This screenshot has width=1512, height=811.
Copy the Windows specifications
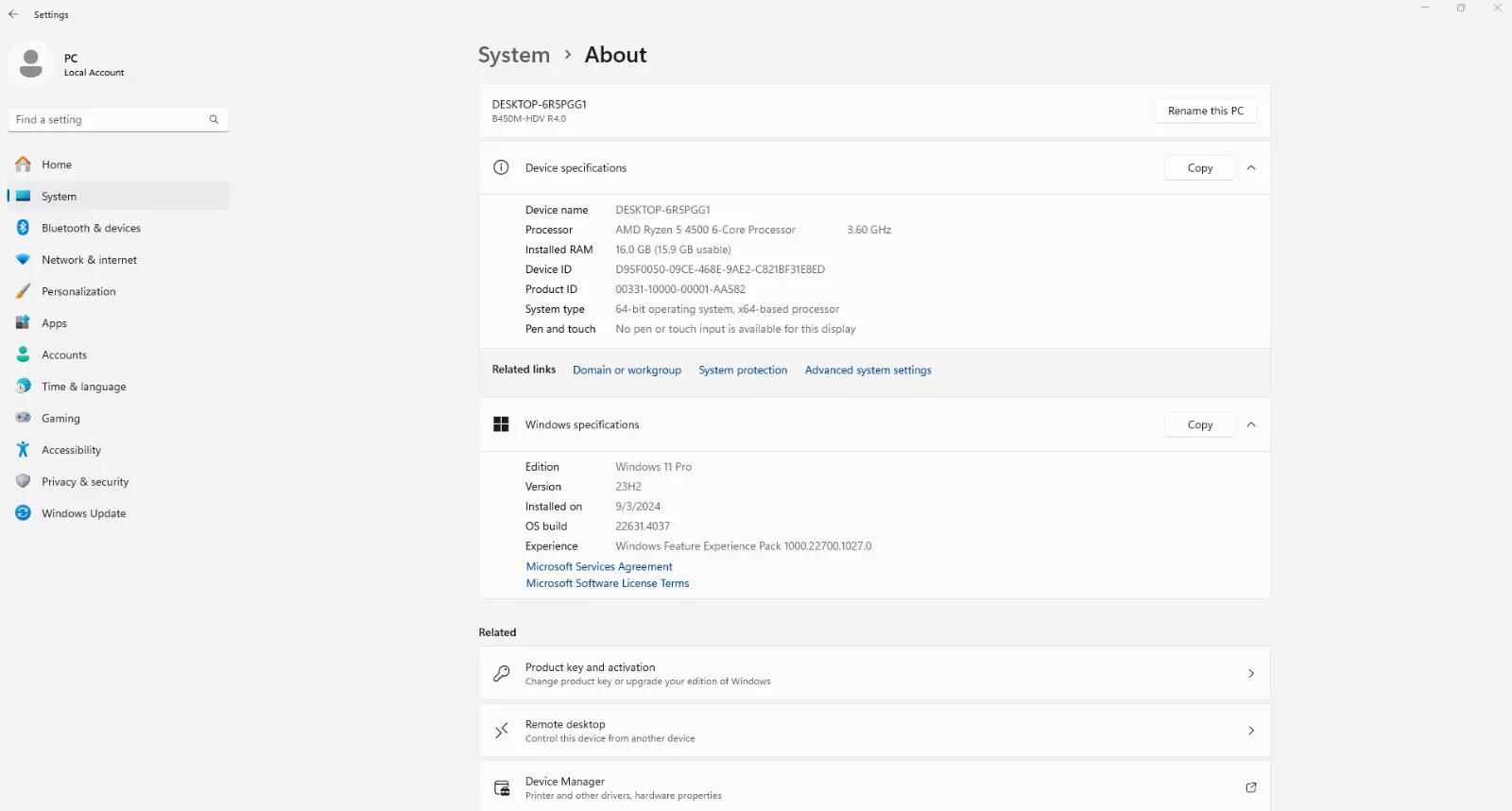(x=1200, y=424)
